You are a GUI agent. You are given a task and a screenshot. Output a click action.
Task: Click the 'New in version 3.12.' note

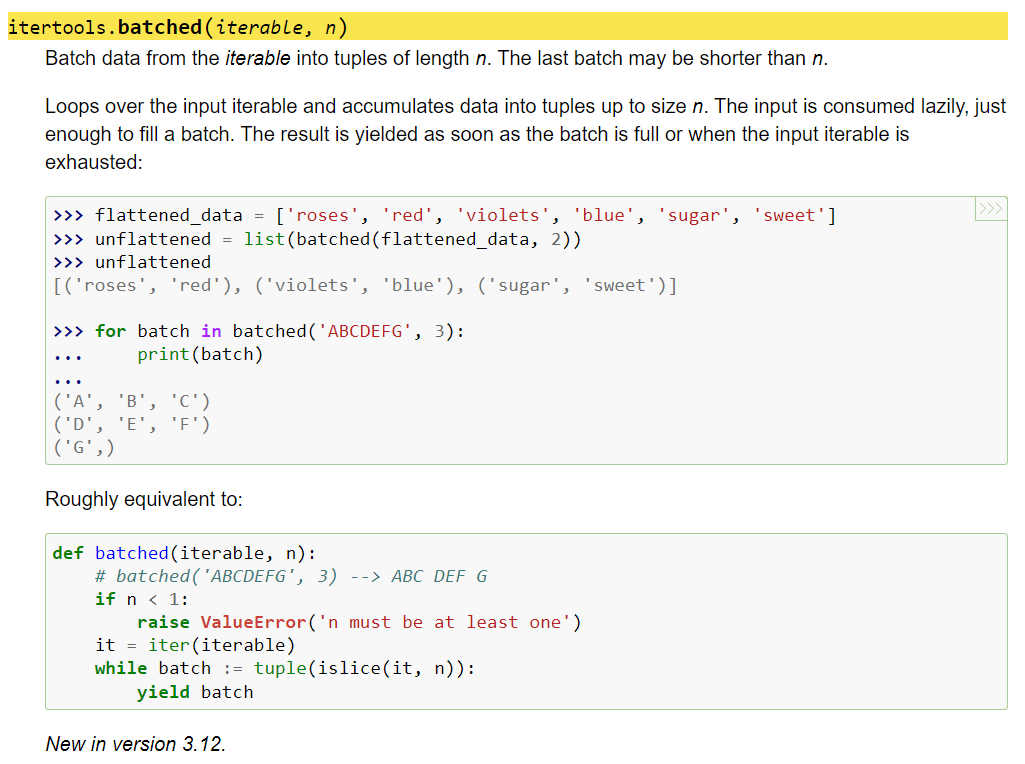[136, 744]
